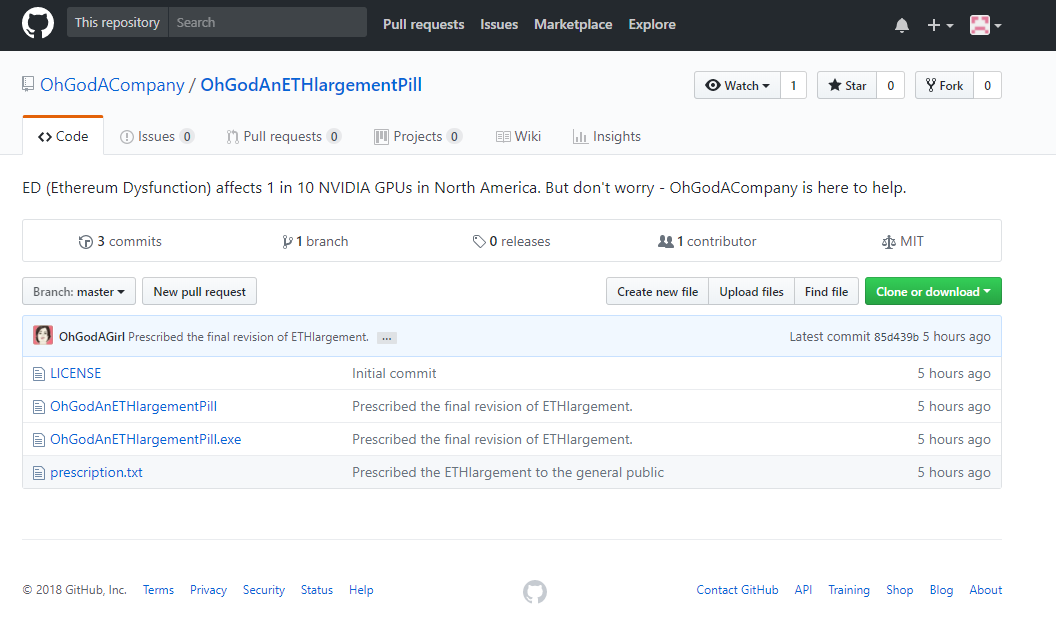Open footer Security link
Screen dimensions: 1056x630
pyautogui.click(x=264, y=590)
